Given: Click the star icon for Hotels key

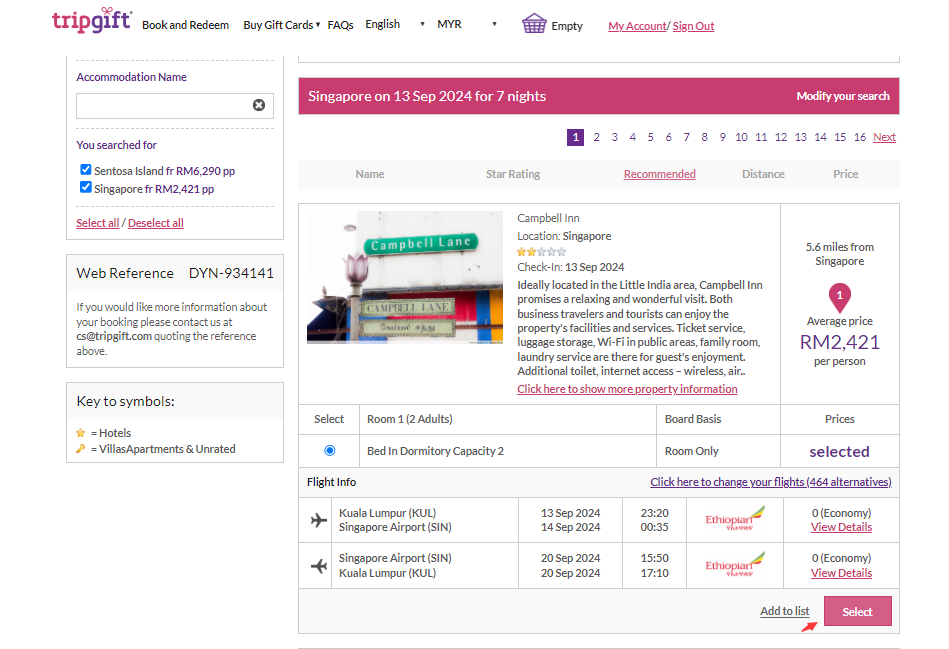Looking at the screenshot, I should click(x=80, y=433).
